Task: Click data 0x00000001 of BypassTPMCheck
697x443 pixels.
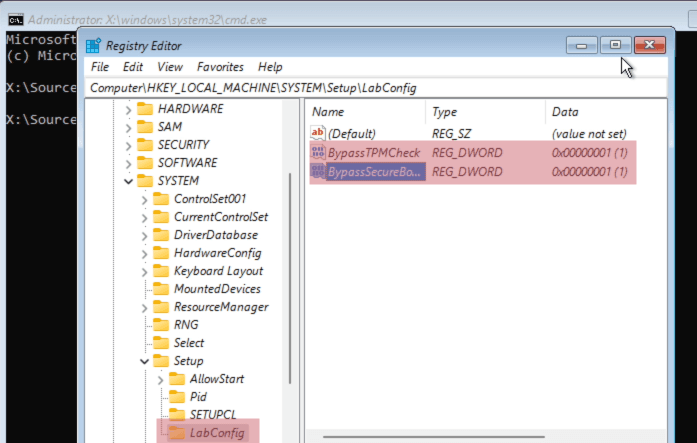Action: pos(589,153)
